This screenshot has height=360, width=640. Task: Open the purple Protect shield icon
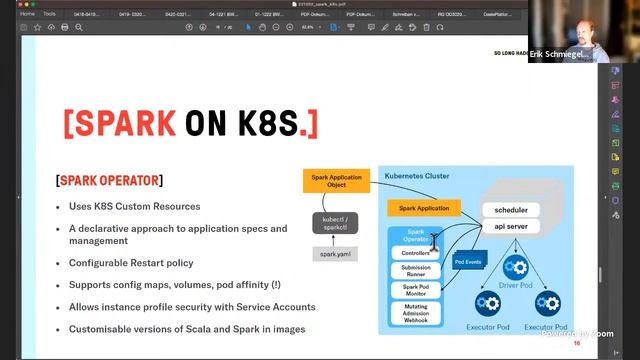point(616,200)
